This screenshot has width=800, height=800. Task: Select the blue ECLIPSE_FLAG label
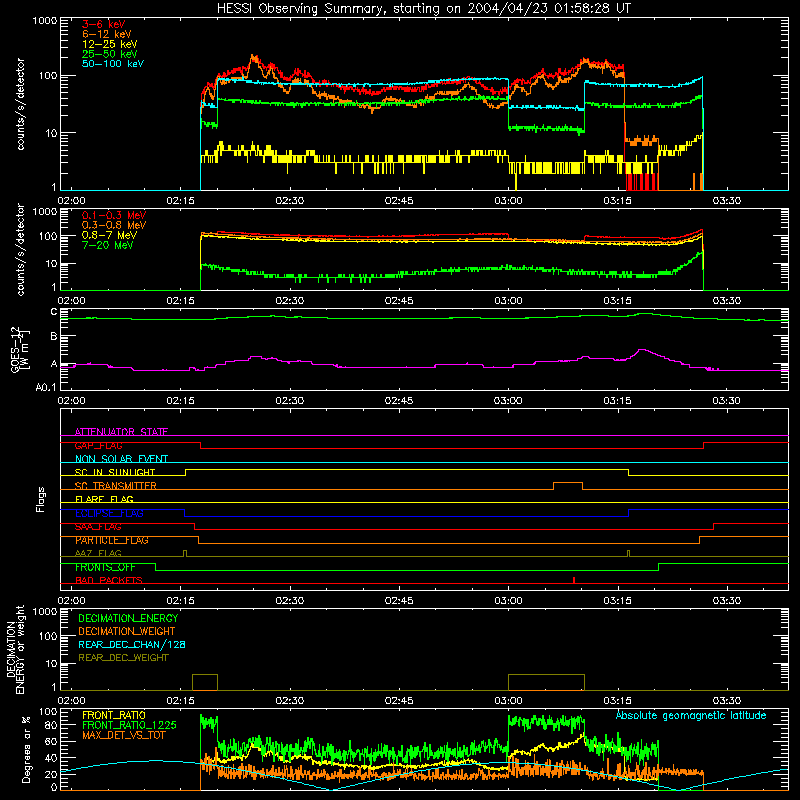pos(109,513)
